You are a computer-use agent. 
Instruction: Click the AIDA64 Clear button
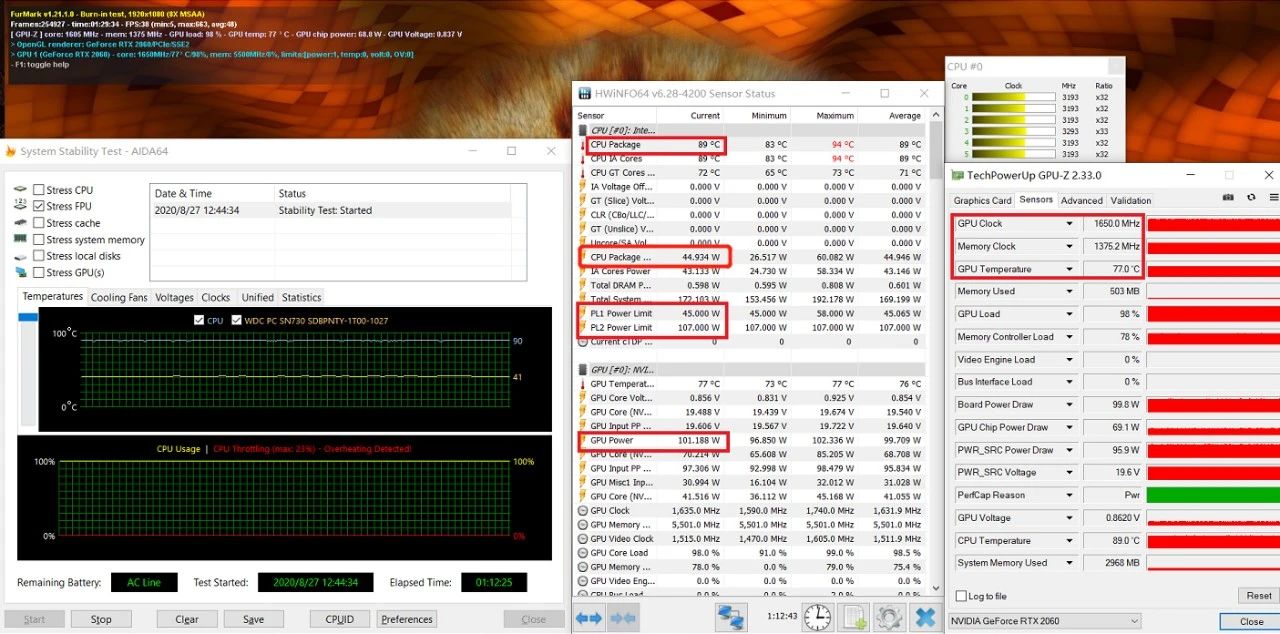(x=187, y=619)
